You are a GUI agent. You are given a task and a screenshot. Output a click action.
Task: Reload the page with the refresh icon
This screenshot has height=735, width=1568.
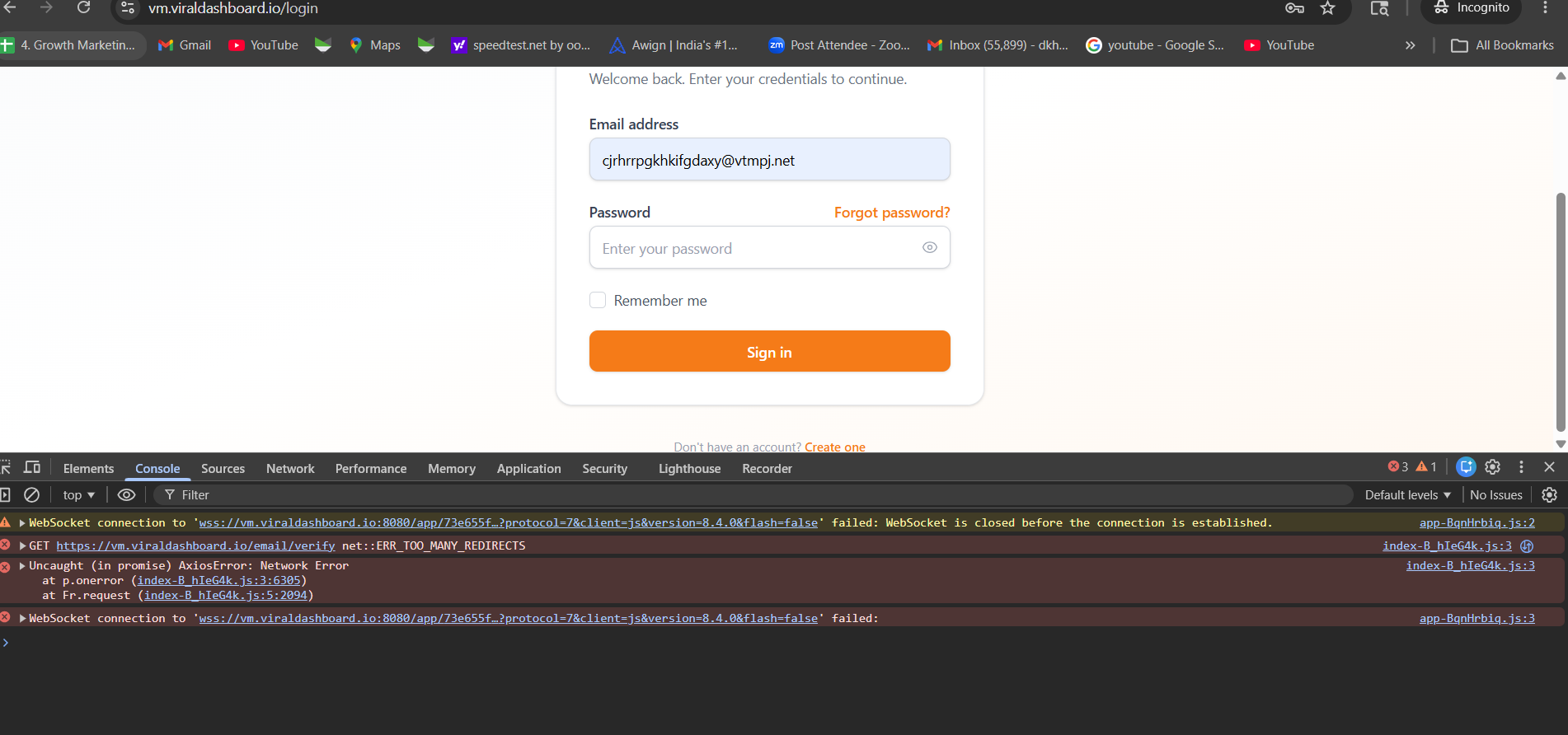pos(83,7)
